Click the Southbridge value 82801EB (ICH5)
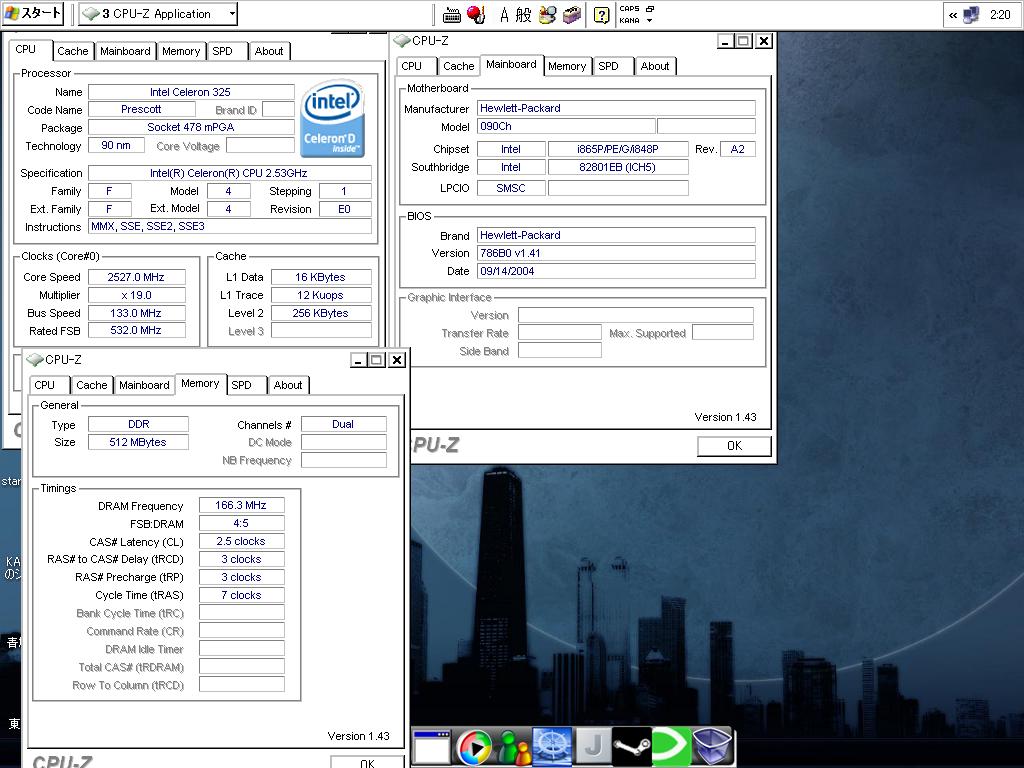 618,167
